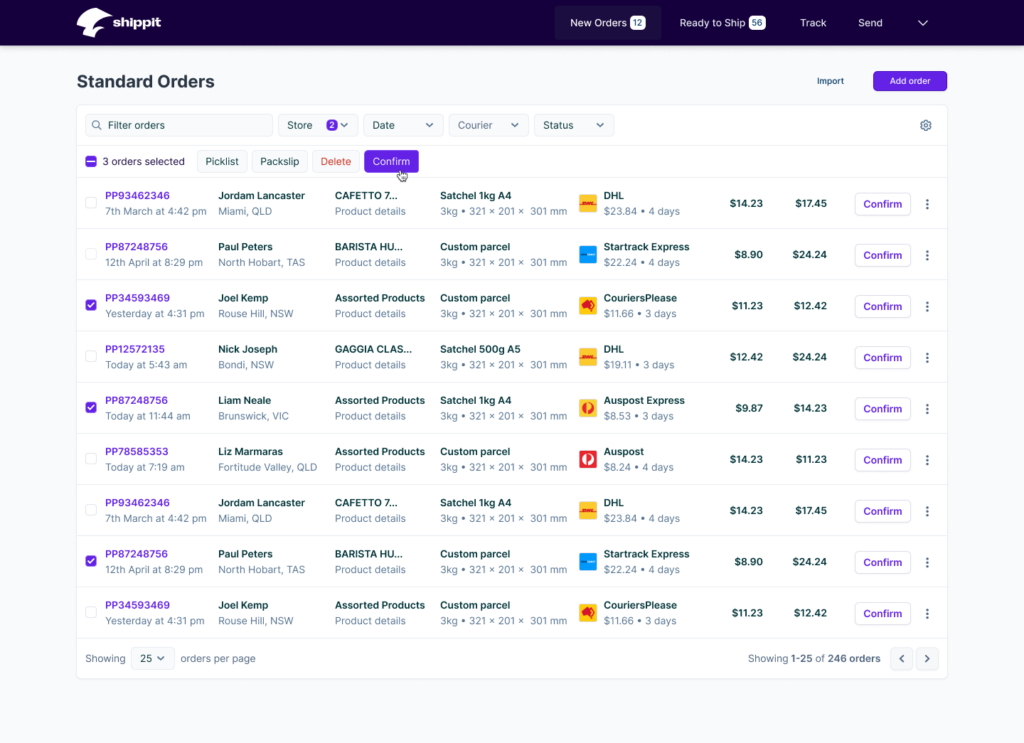The image size is (1024, 743).
Task: Toggle the select-all checkbox beside '3 orders selected'
Action: click(x=91, y=161)
